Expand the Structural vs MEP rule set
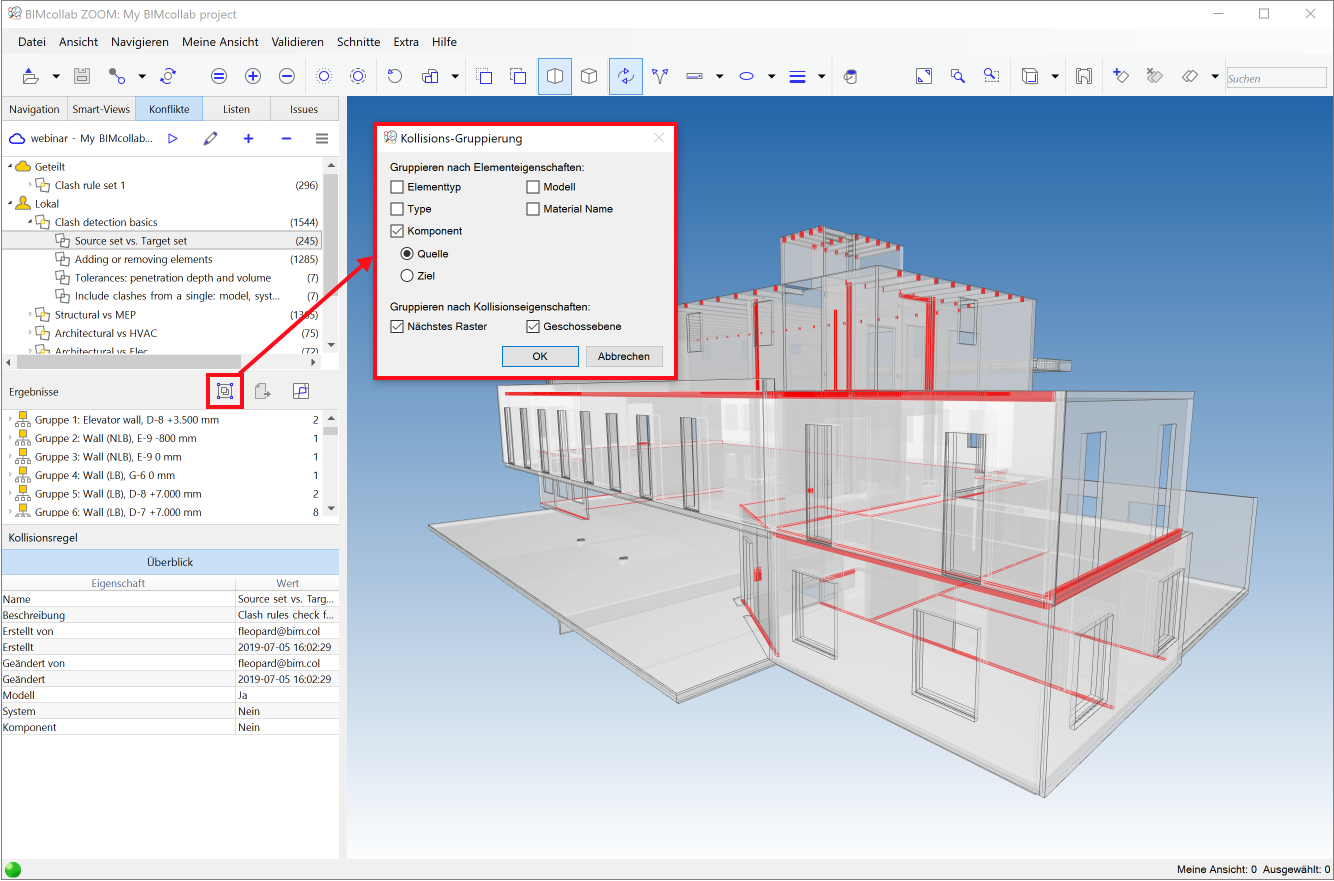The width and height of the screenshot is (1334, 881). (30, 315)
